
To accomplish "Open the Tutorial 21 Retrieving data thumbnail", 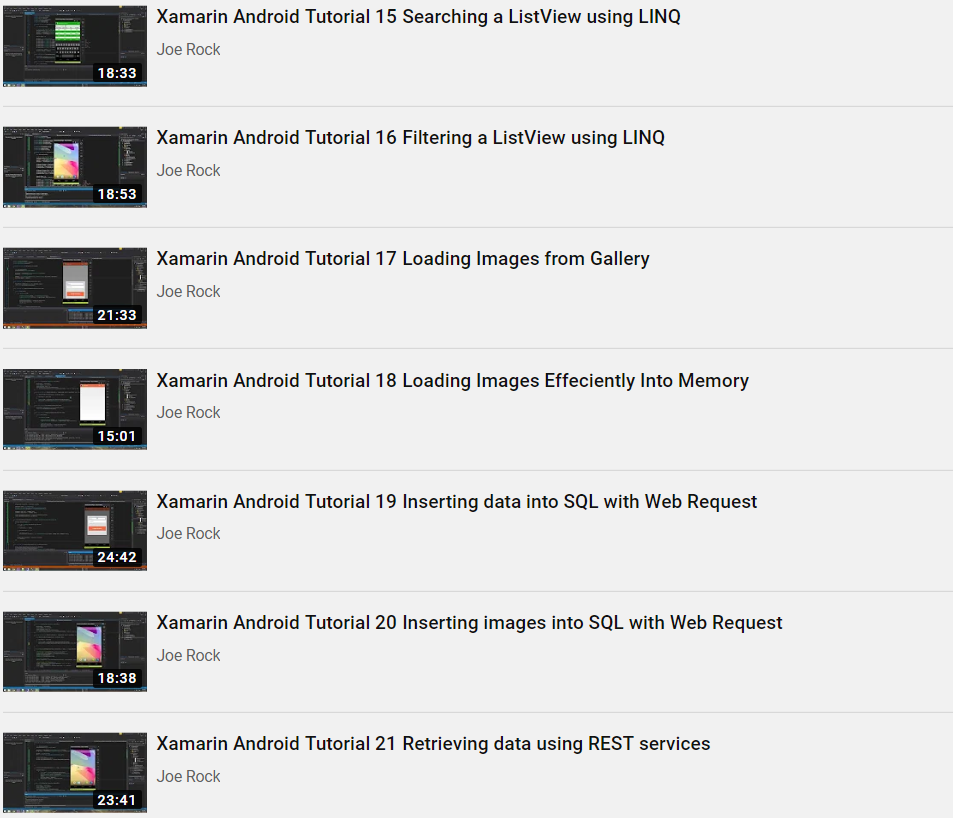I will coord(75,772).
